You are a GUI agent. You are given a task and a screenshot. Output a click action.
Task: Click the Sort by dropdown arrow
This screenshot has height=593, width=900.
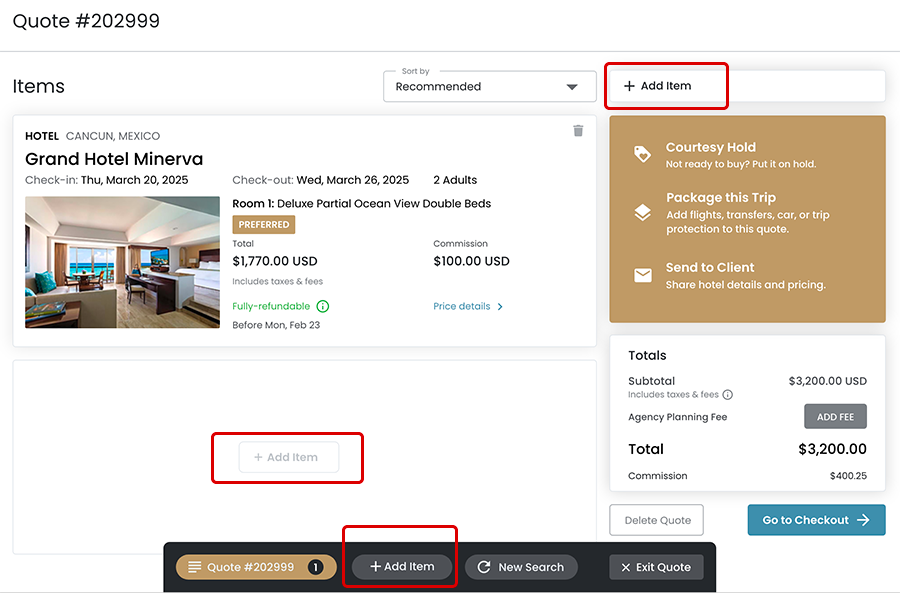click(572, 87)
